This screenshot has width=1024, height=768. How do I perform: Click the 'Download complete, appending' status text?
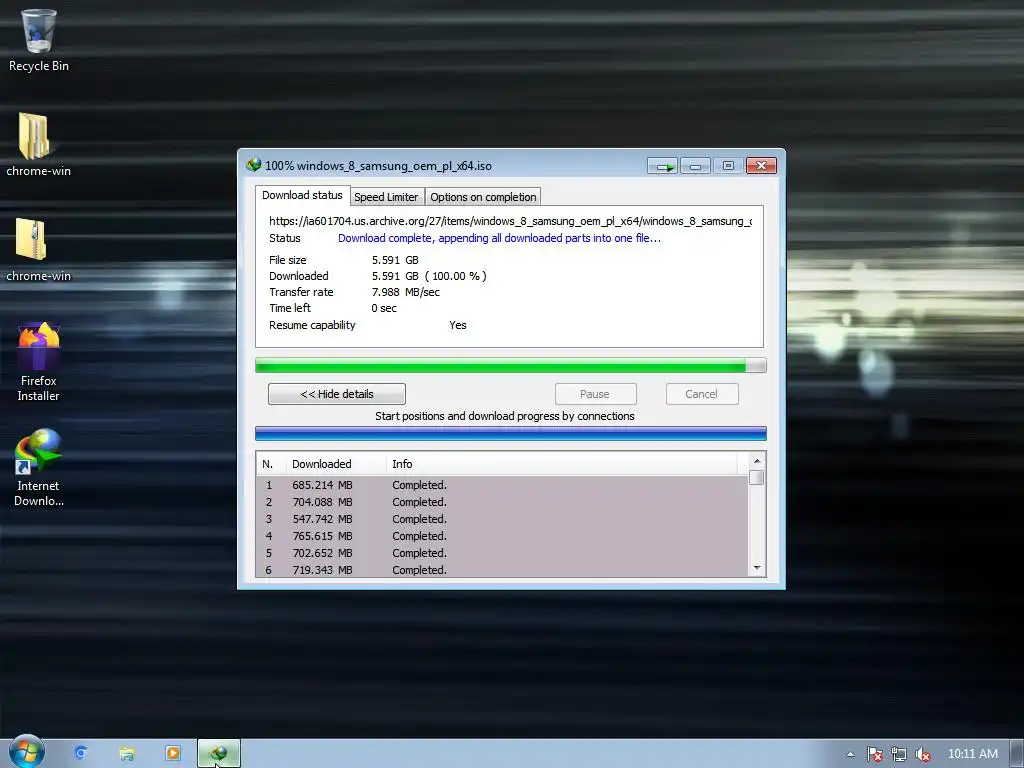(x=500, y=238)
